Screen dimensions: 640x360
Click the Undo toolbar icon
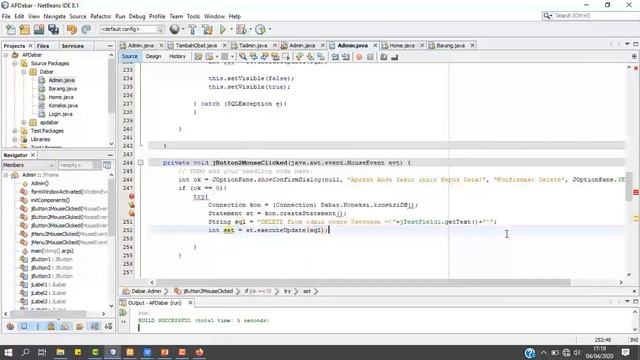click(72, 29)
